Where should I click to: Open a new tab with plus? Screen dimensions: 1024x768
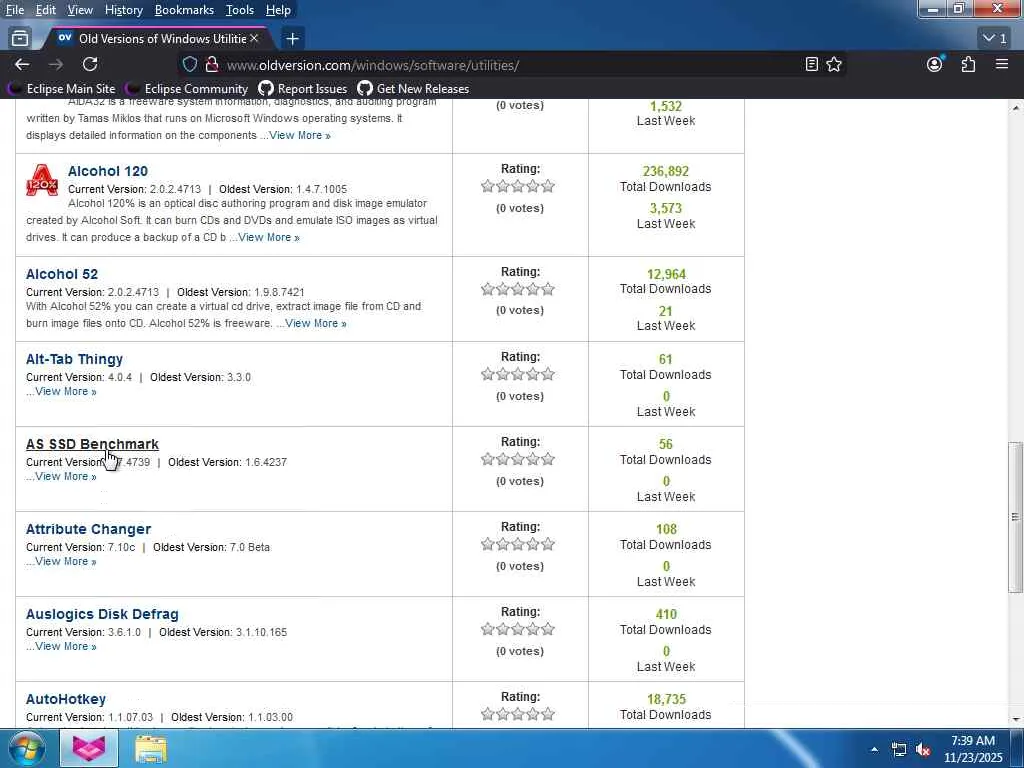[x=292, y=39]
